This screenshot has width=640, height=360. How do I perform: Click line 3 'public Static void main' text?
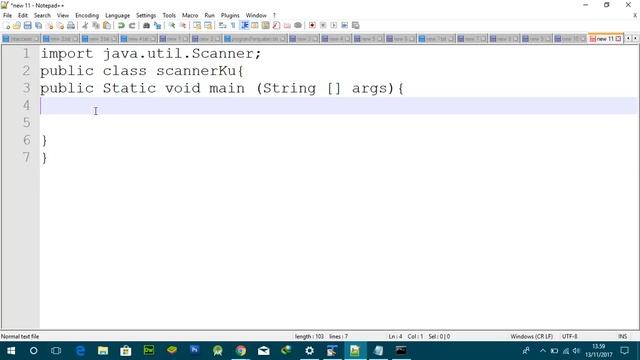pyautogui.click(x=142, y=88)
